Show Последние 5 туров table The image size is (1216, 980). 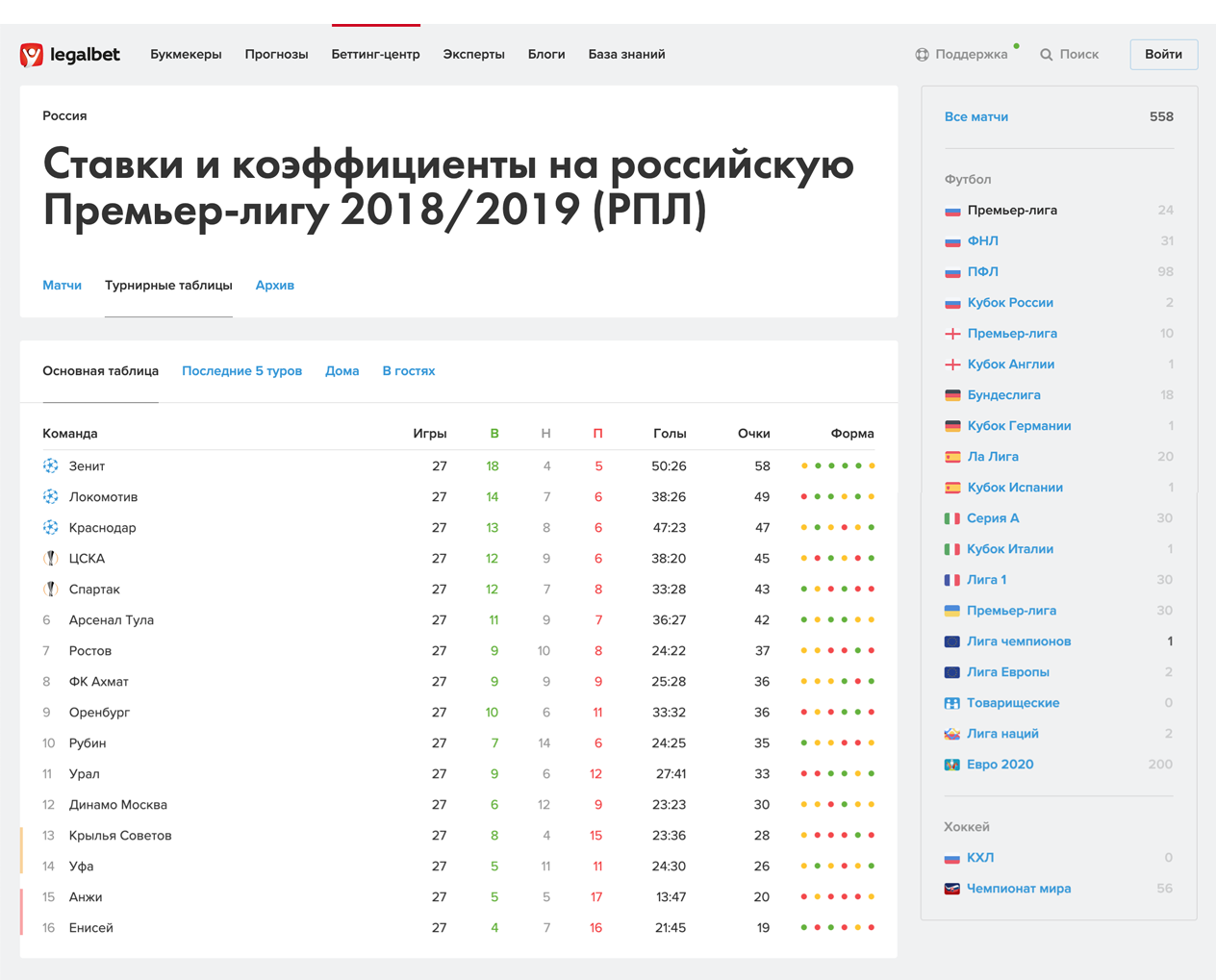point(241,371)
